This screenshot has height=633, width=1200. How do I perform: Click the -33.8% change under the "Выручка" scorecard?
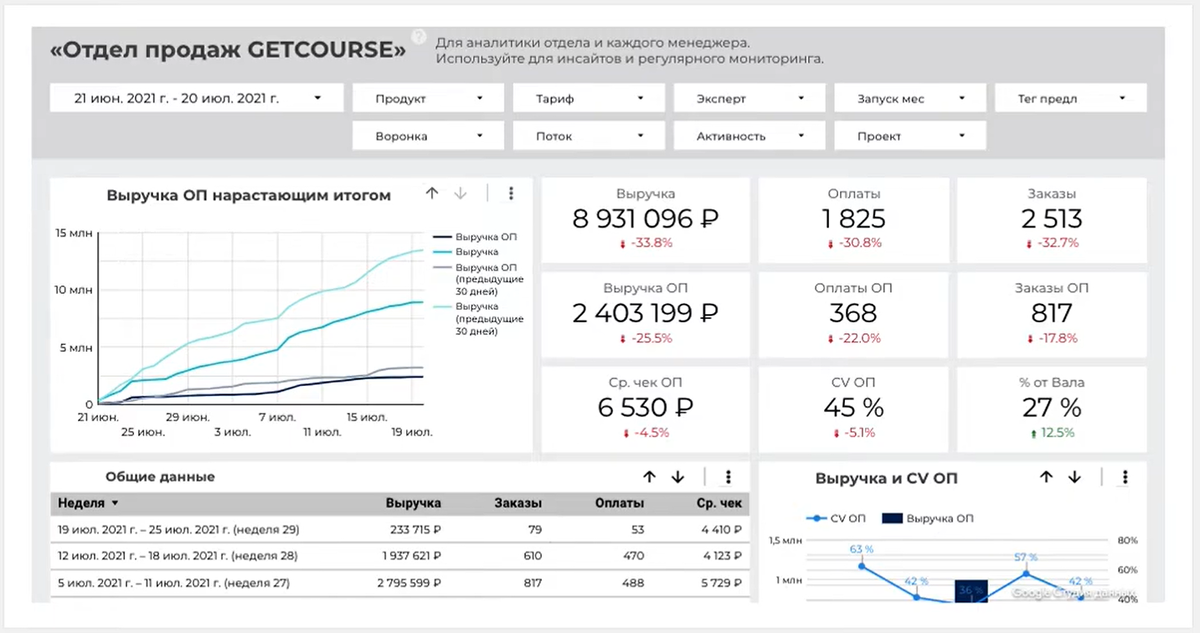646,243
